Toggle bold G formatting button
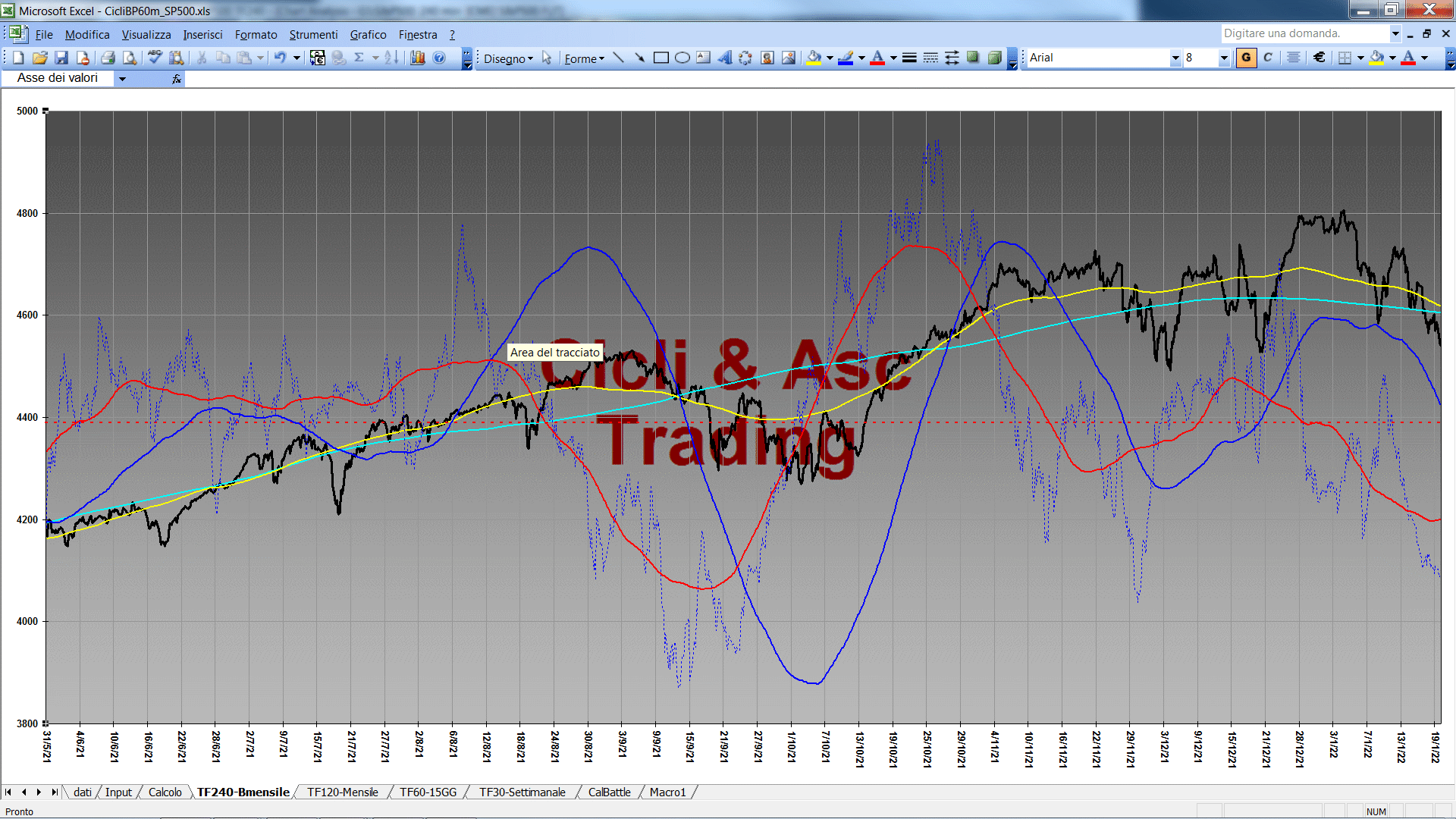This screenshot has width=1456, height=819. pyautogui.click(x=1246, y=58)
